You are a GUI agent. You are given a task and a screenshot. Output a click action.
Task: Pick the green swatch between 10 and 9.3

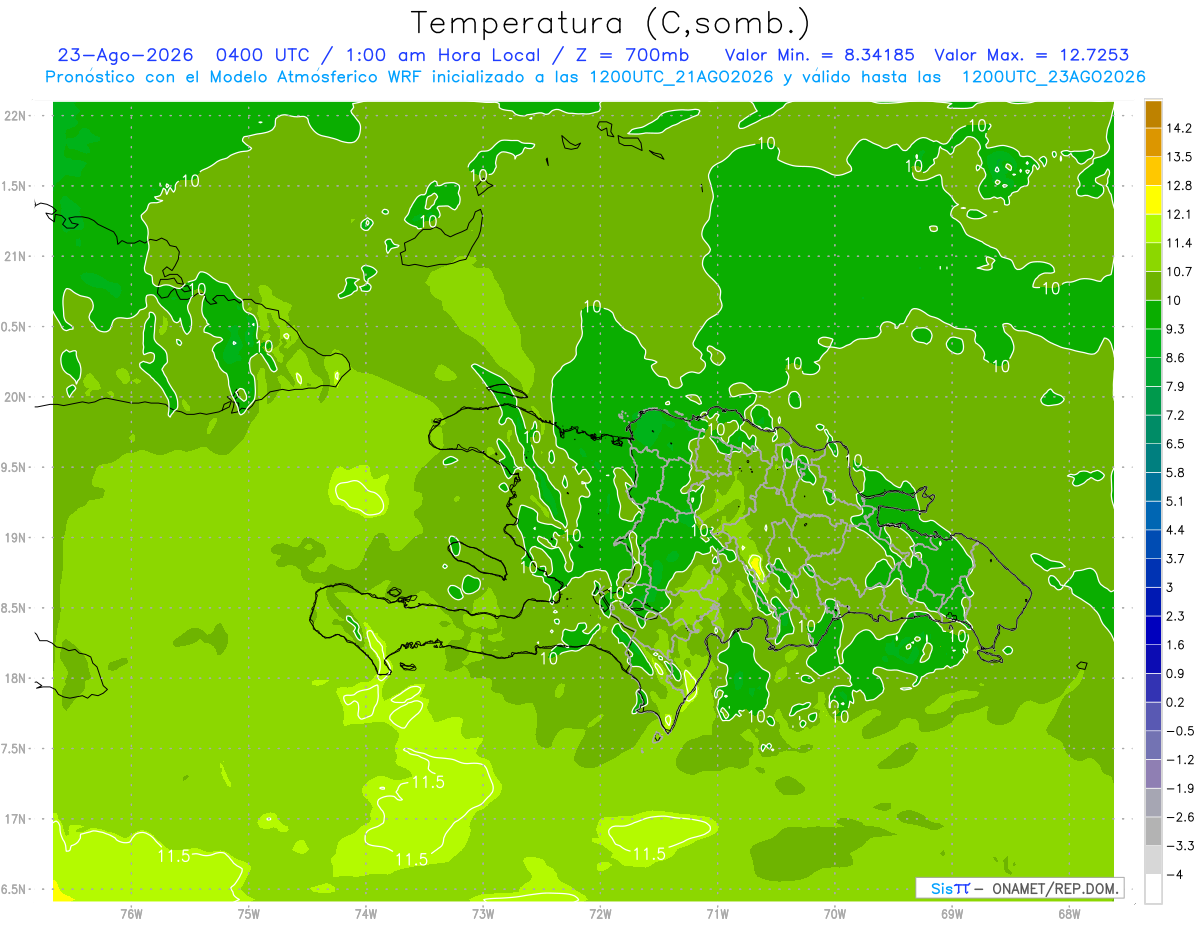(1153, 315)
